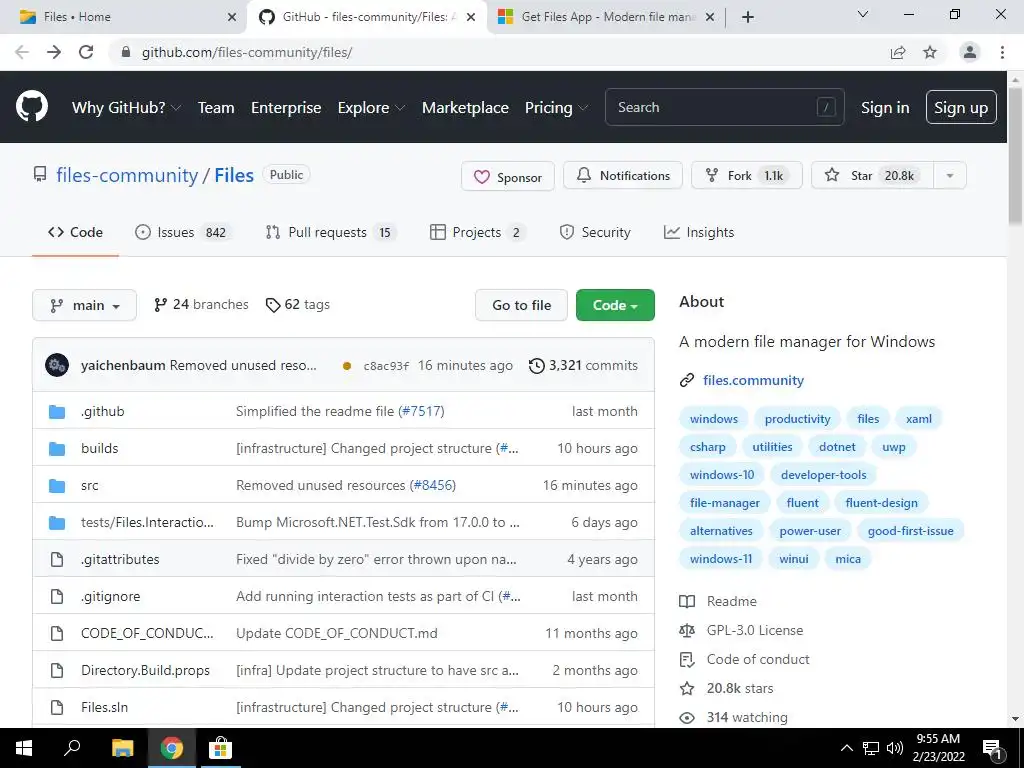Click the share page icon in address bar

(x=898, y=52)
